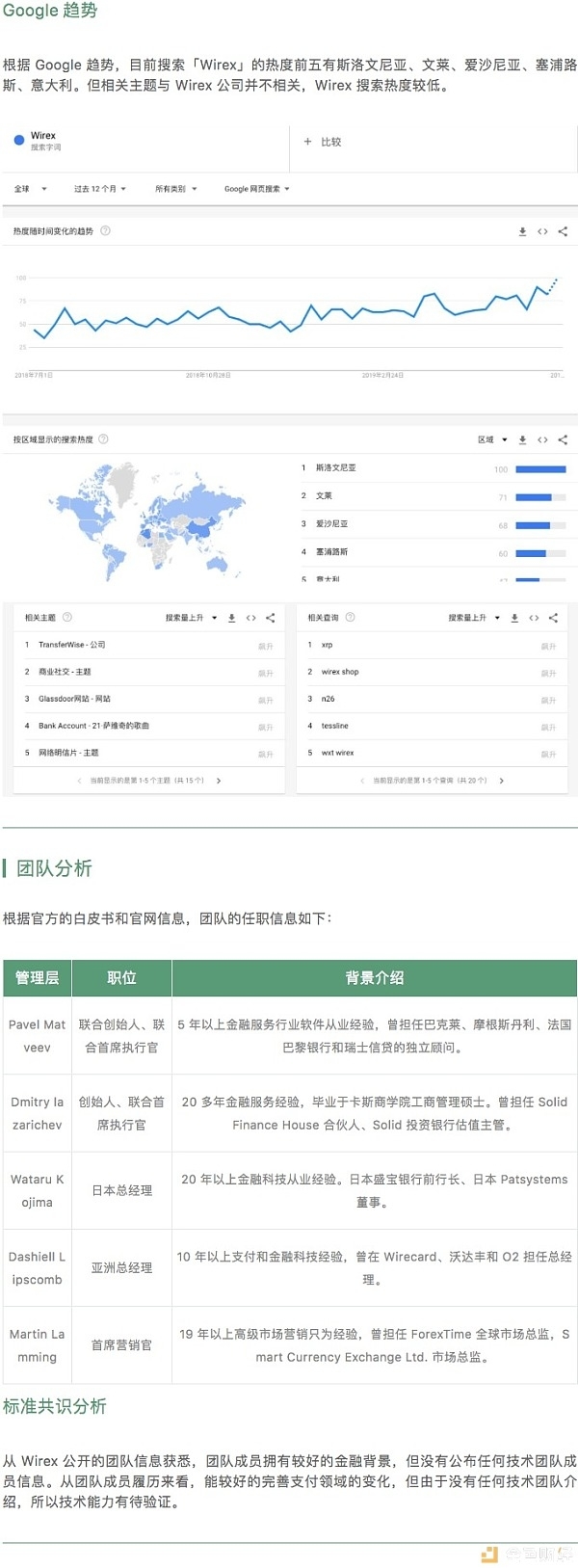
Task: Download the regional search interest data
Action: [x=522, y=439]
